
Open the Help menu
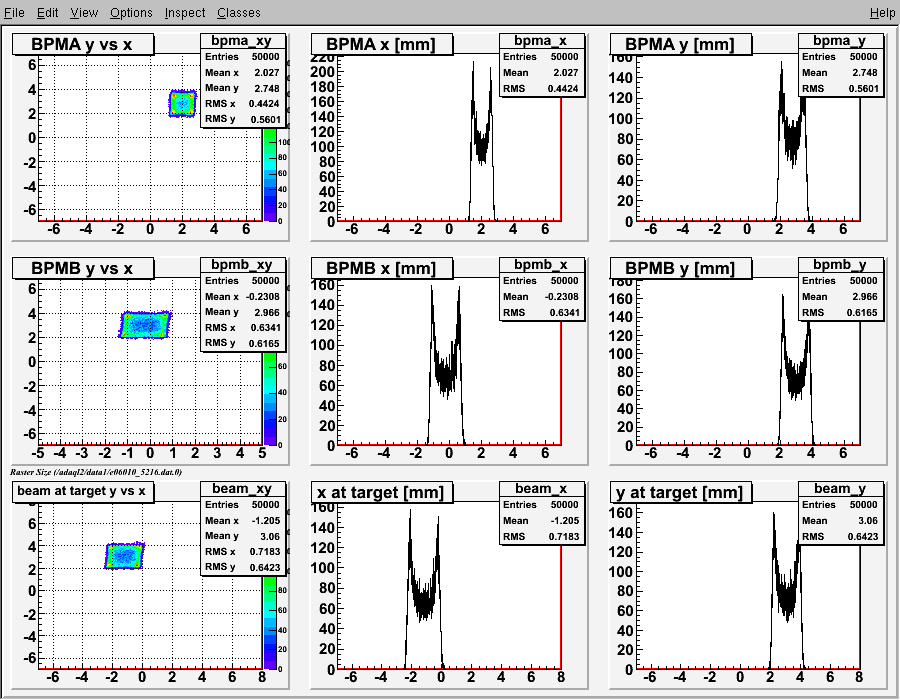882,13
